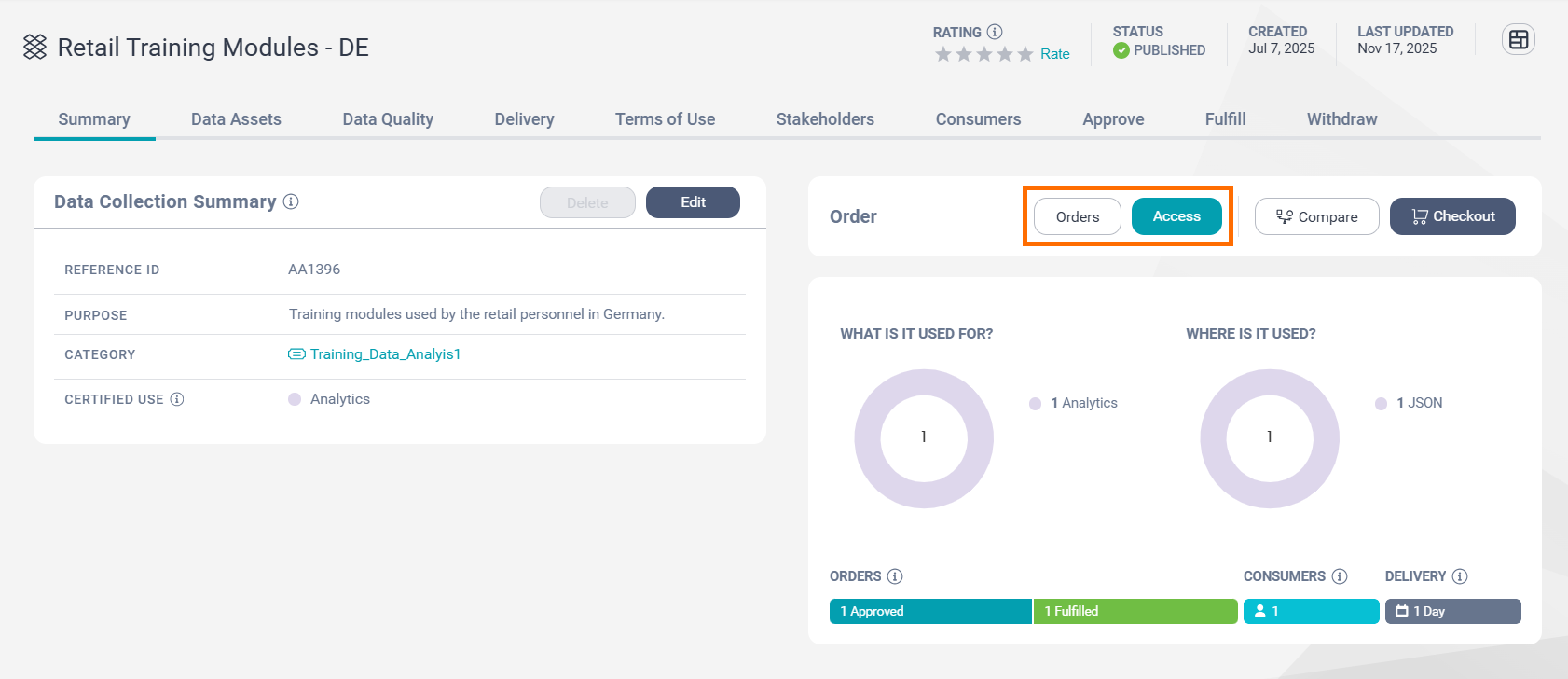Open the Data Assets tab
Viewport: 1568px width, 679px height.
(x=236, y=119)
